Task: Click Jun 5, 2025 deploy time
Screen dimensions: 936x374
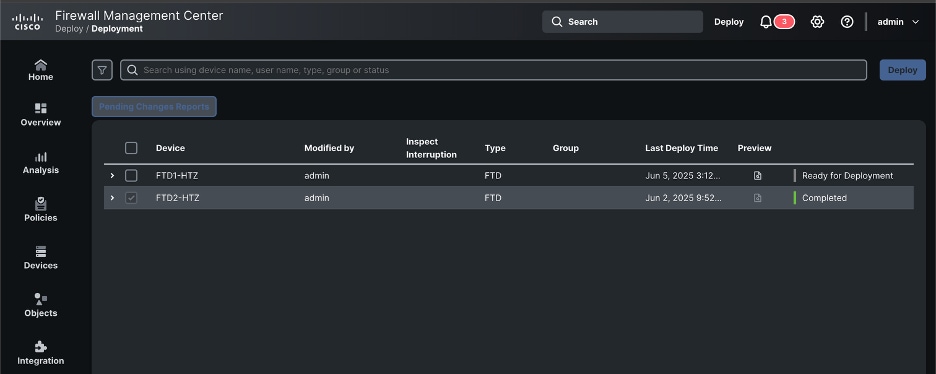Action: (x=683, y=175)
